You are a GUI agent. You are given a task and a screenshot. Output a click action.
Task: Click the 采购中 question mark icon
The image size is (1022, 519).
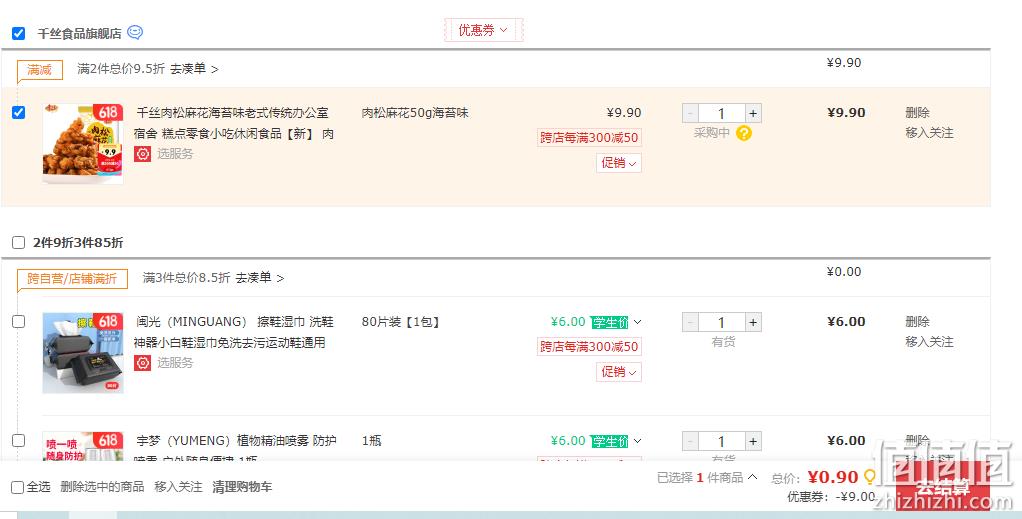point(744,133)
